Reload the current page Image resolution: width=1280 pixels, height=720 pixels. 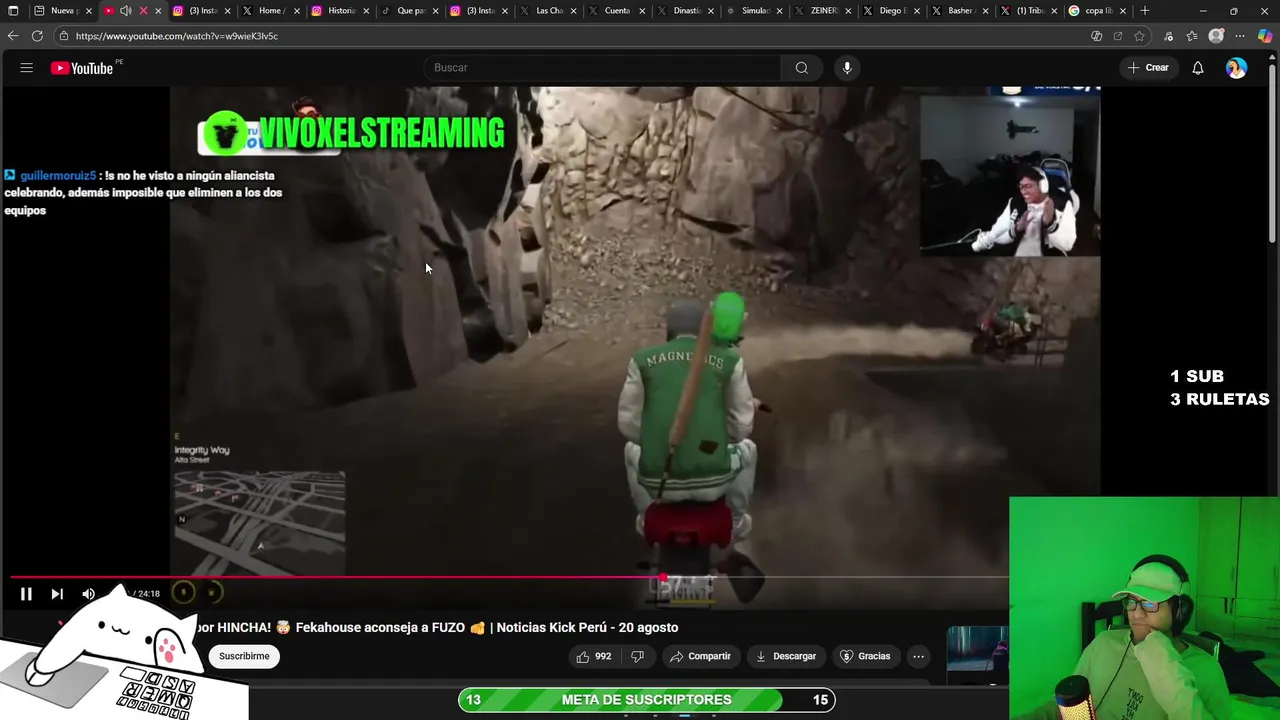(x=37, y=36)
